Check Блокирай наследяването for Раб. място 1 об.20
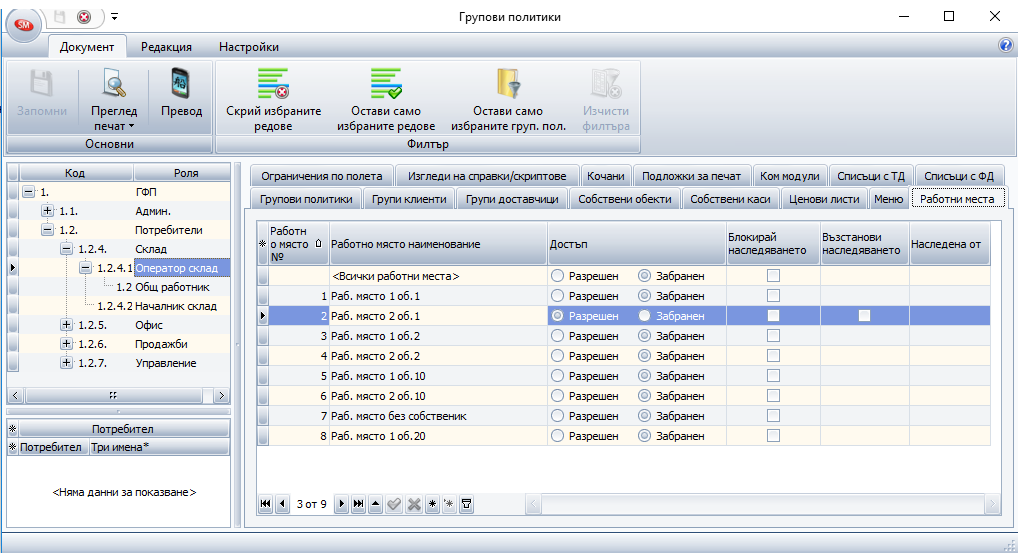Screen dimensions: 1018x553 click(773, 436)
